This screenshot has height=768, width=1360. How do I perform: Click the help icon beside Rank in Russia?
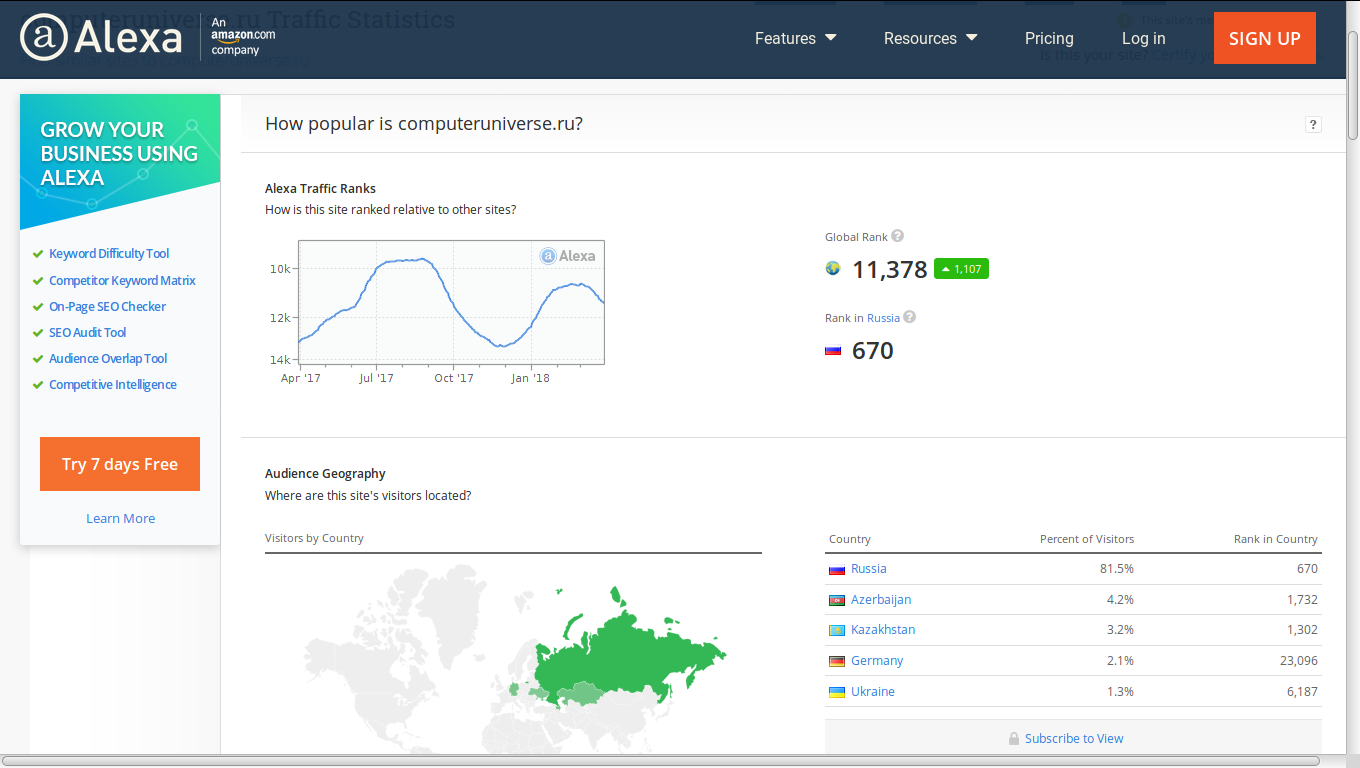(909, 317)
